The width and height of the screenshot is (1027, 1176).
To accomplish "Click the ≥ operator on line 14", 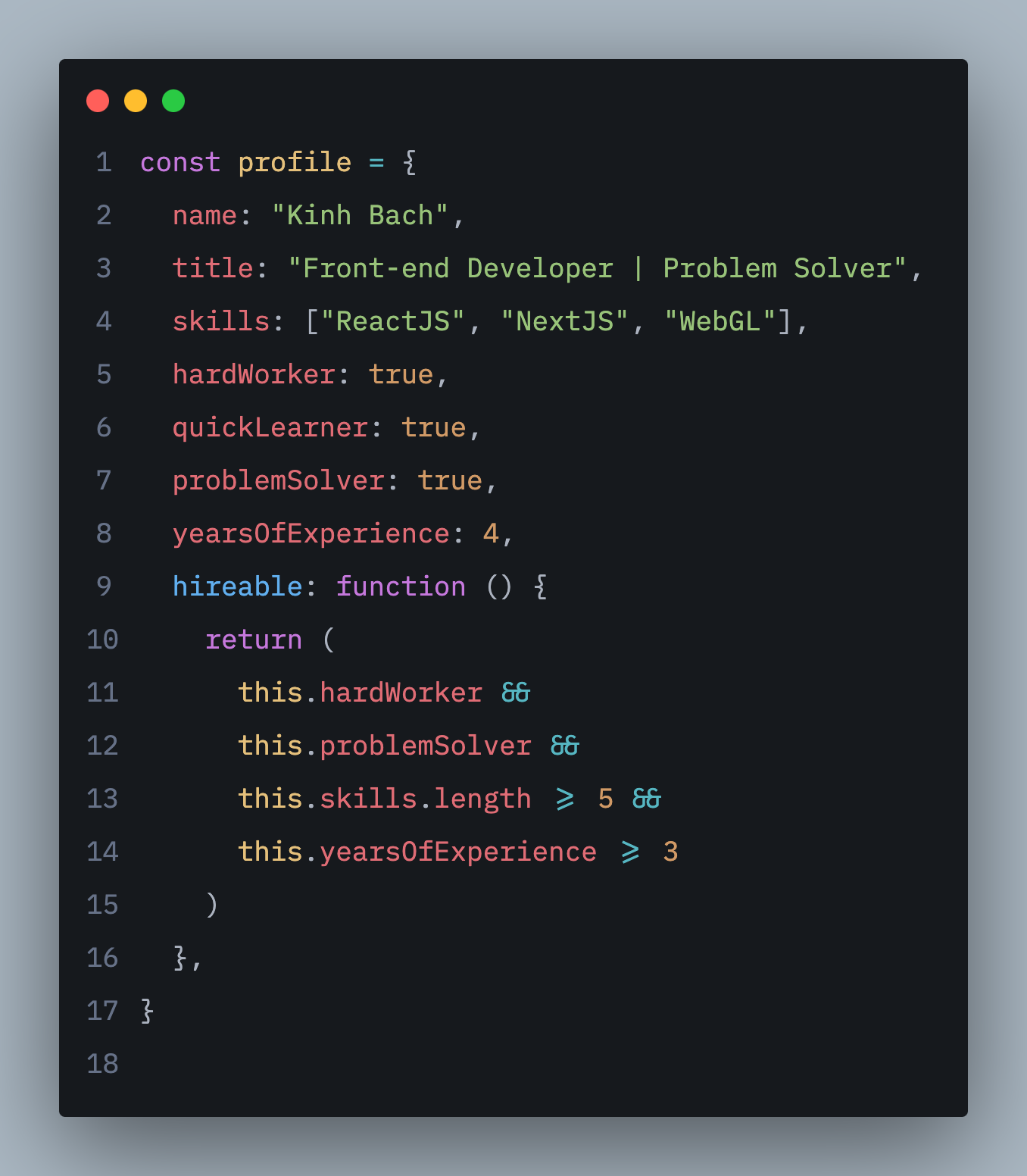I will point(630,852).
